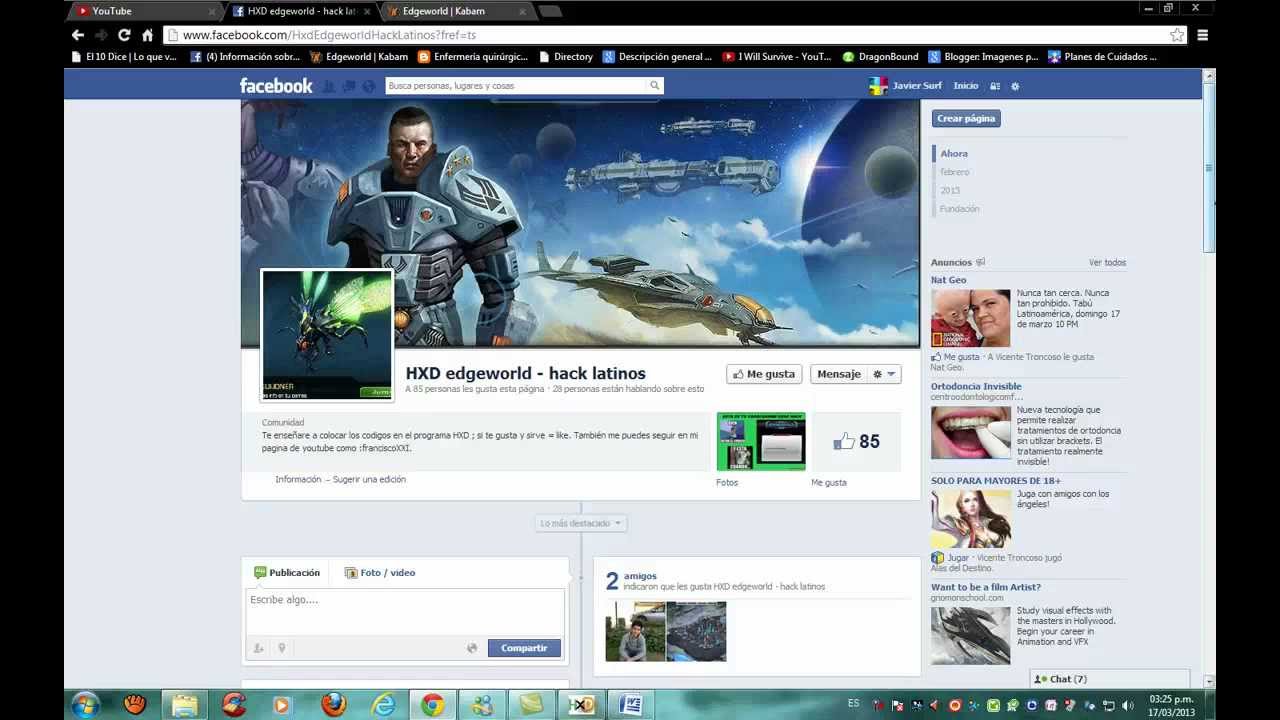Select Ahora in the timeline navigator
Screen dimensions: 1280x720
click(954, 154)
